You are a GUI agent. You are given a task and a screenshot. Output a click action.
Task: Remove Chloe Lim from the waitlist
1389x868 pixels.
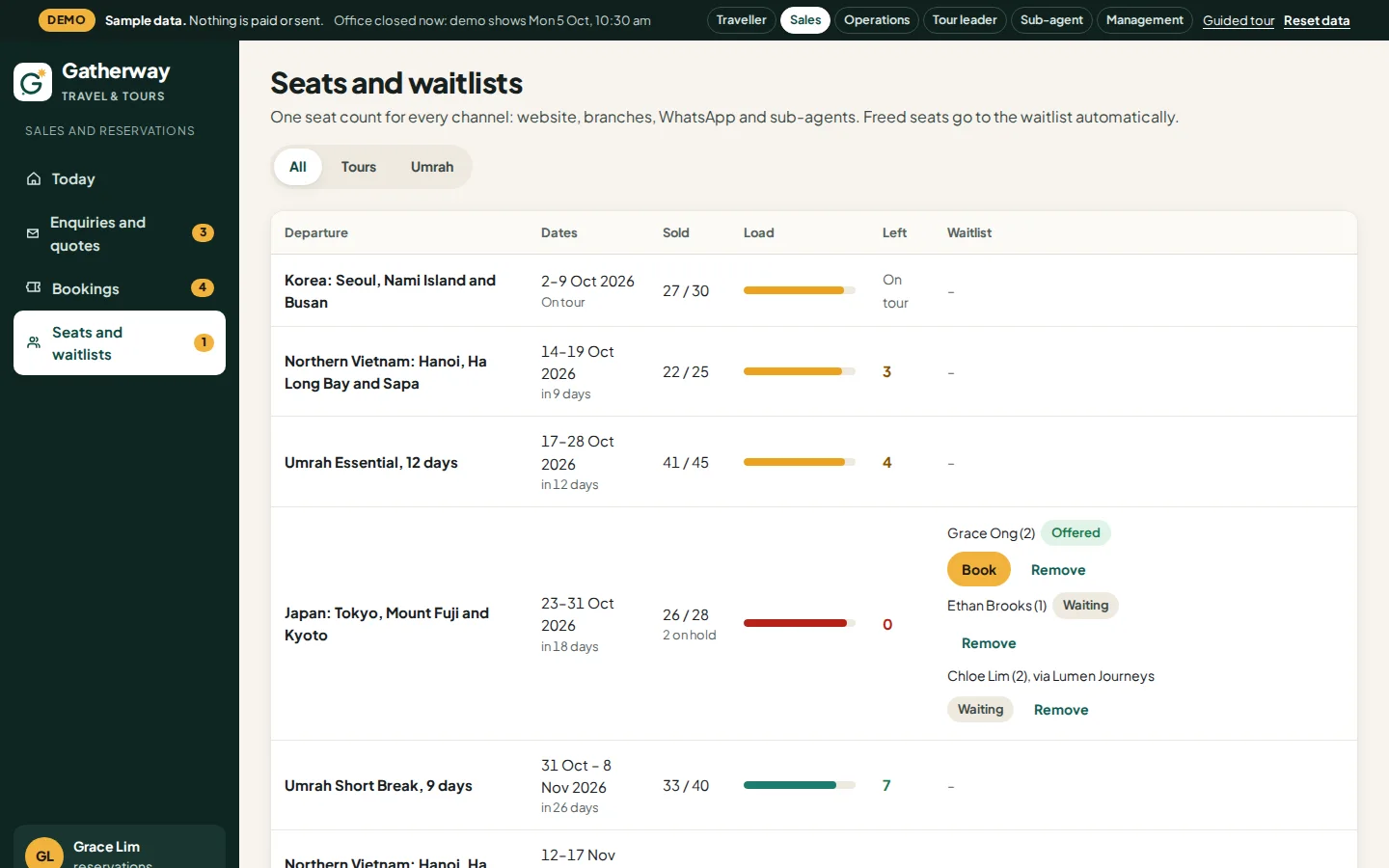[1061, 710]
